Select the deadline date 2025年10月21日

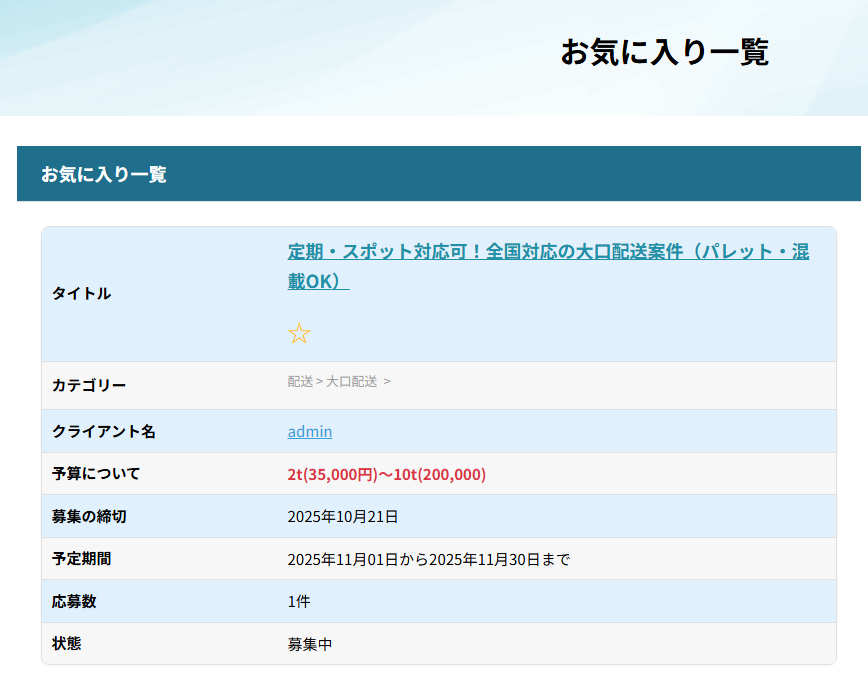click(x=342, y=517)
